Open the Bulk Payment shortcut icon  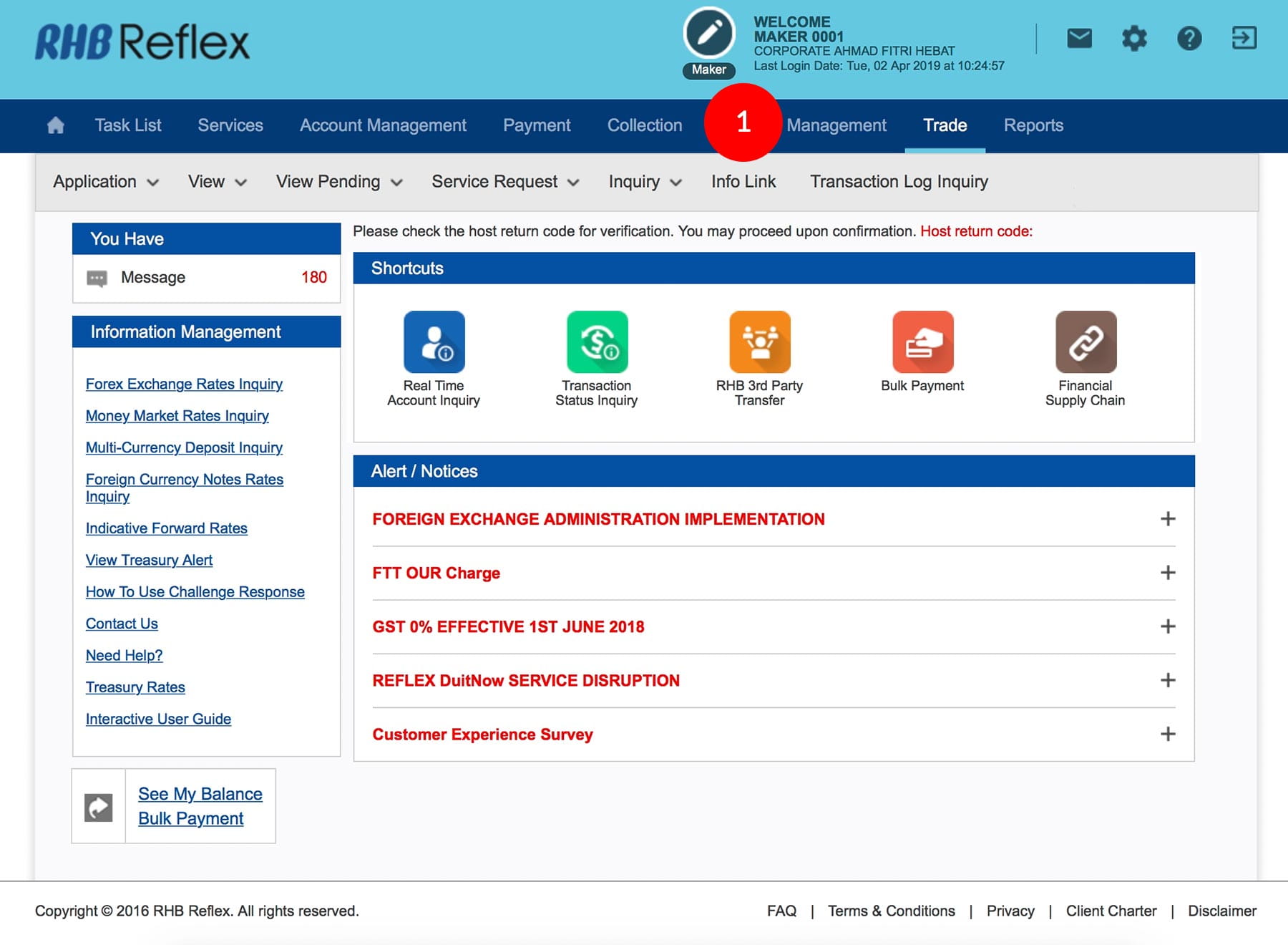pyautogui.click(x=922, y=341)
